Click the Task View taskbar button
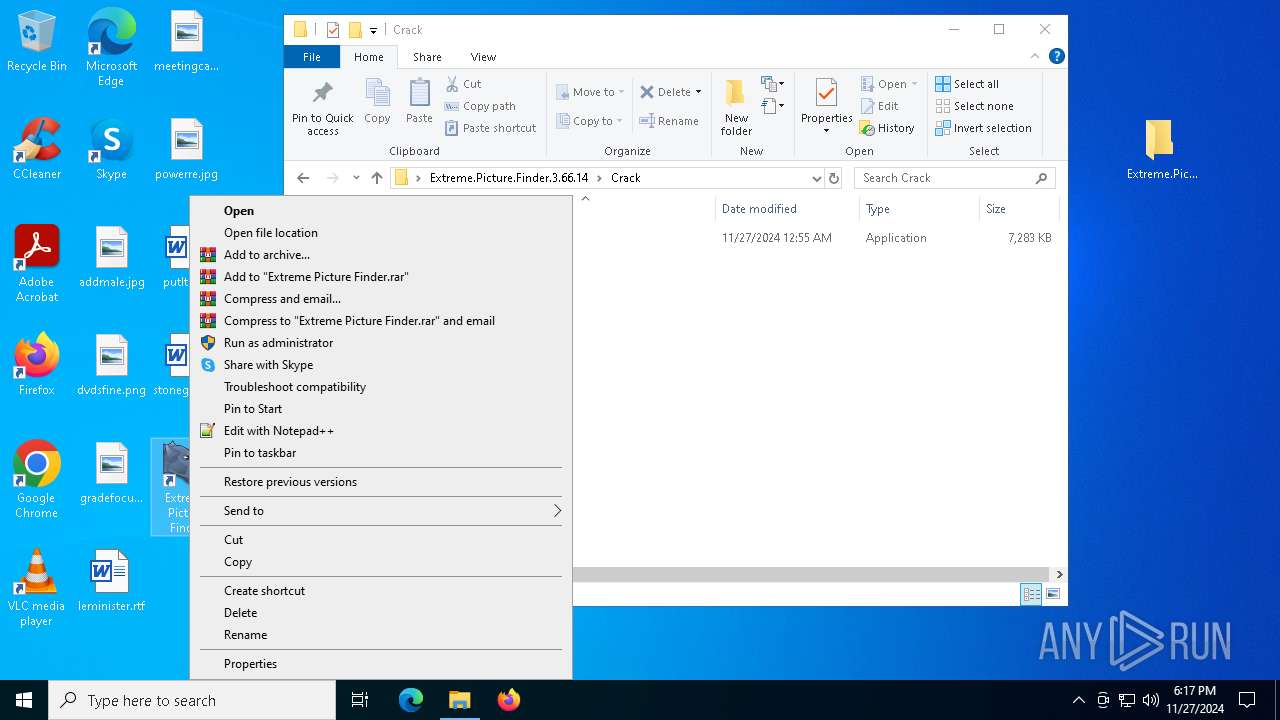 360,700
